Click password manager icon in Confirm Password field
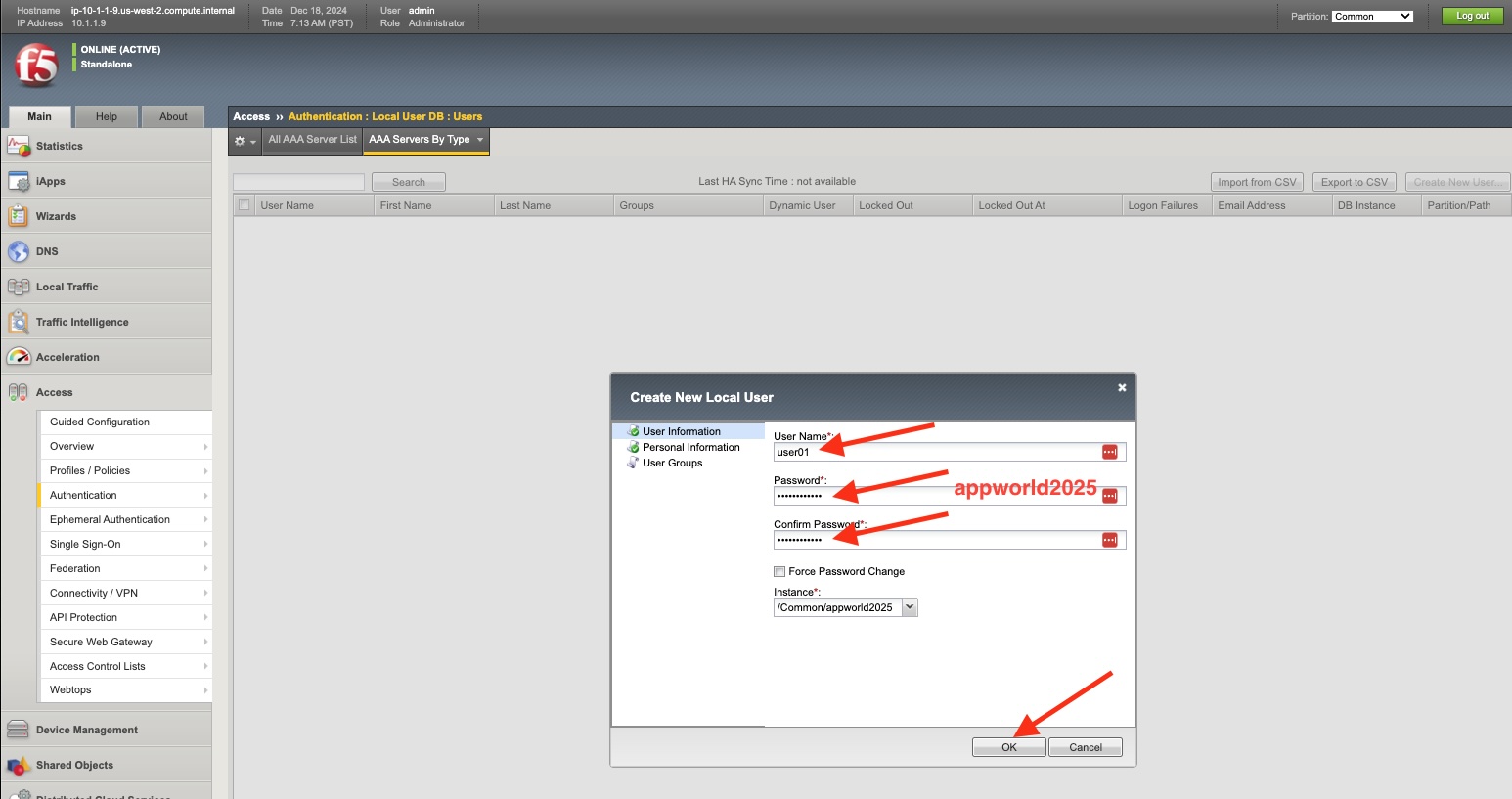Image resolution: width=1512 pixels, height=799 pixels. [x=1110, y=540]
